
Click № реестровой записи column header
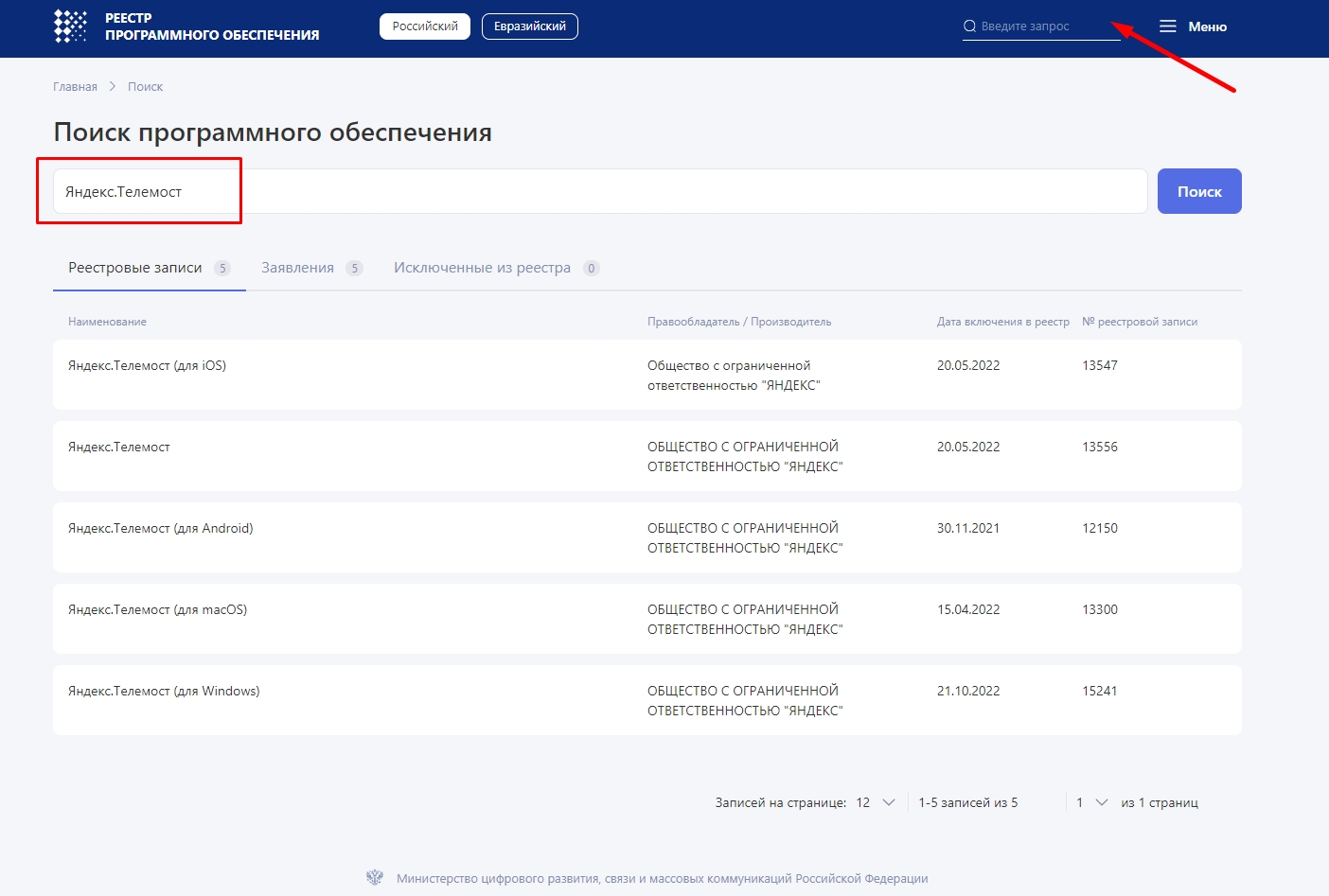1140,322
